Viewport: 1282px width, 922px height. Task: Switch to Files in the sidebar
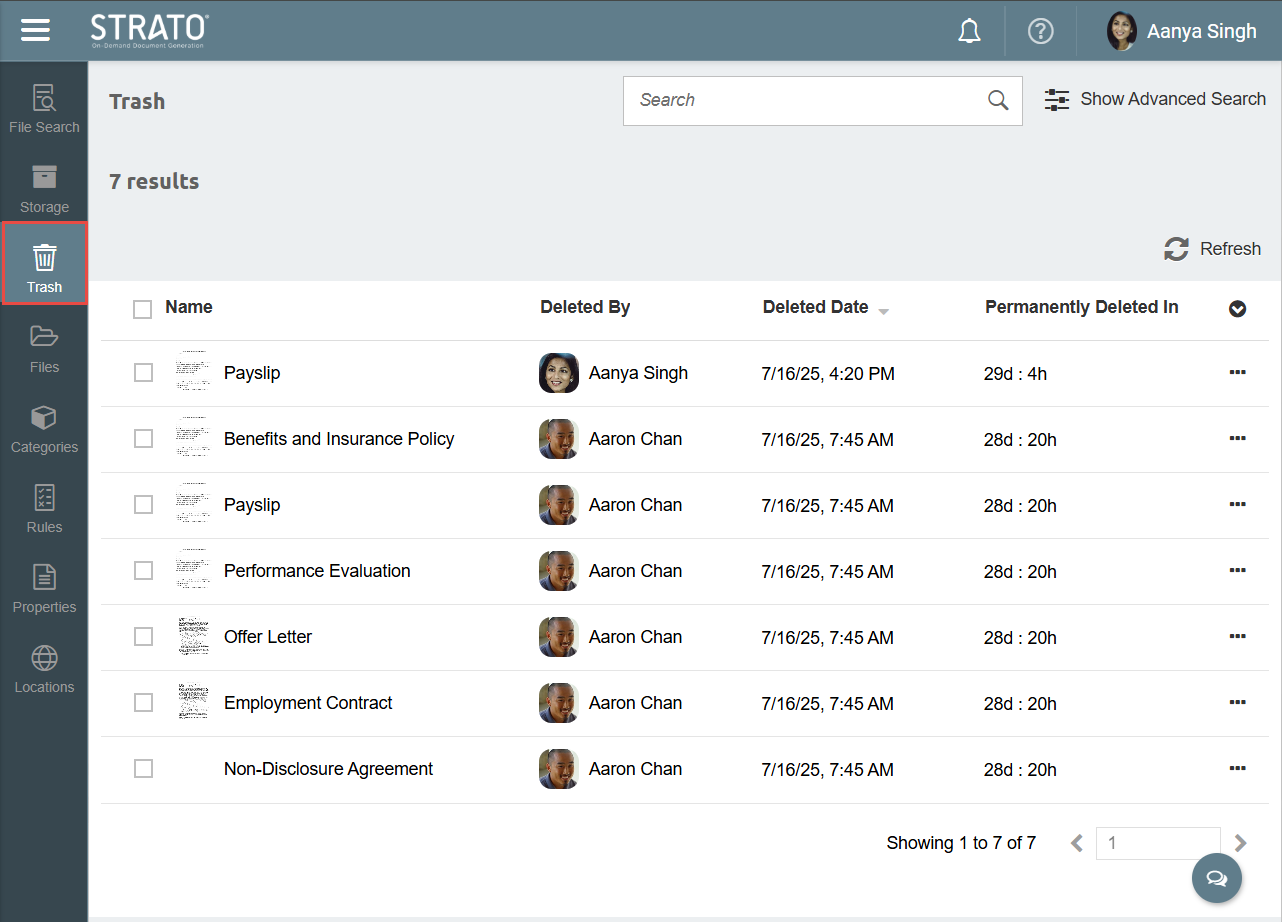(44, 349)
